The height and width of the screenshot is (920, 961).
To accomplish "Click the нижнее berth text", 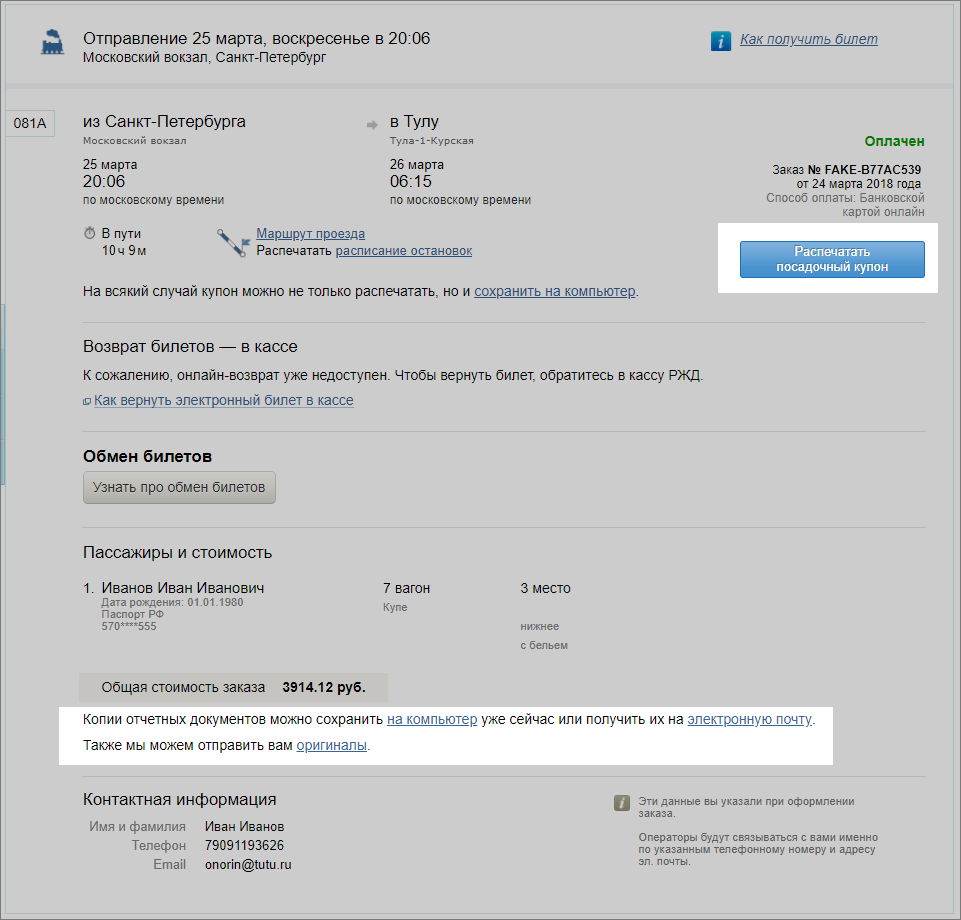I will tap(540, 626).
